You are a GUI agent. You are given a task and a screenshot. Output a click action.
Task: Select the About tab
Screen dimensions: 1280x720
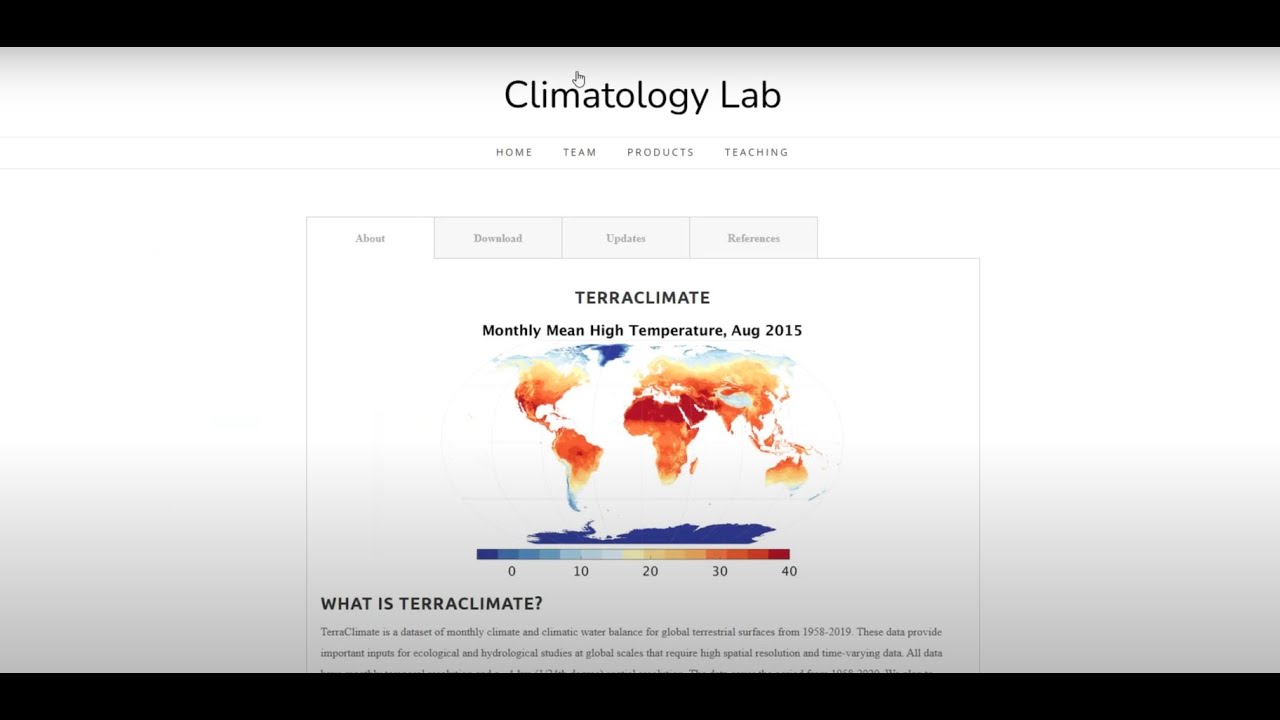coord(370,238)
